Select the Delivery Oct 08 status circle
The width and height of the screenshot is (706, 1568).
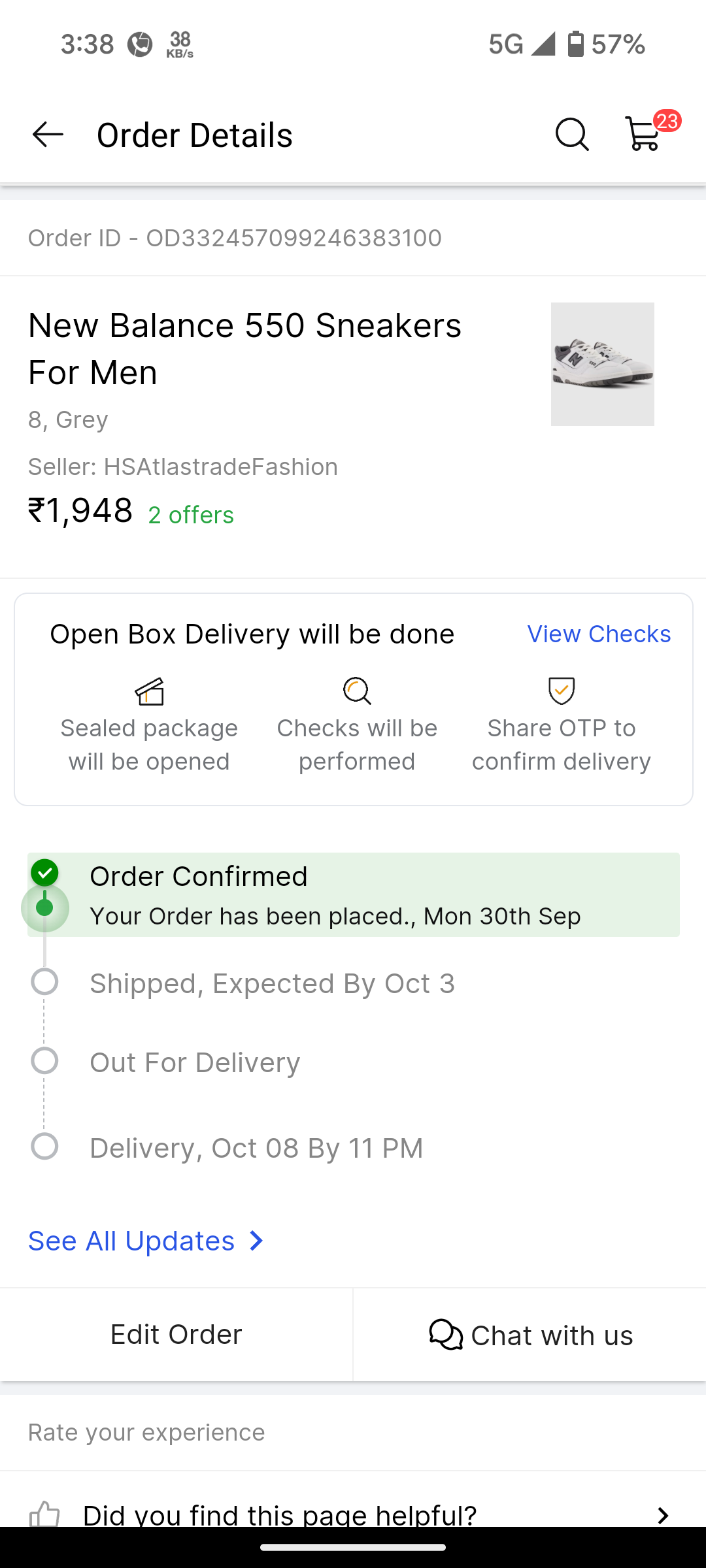point(44,1147)
